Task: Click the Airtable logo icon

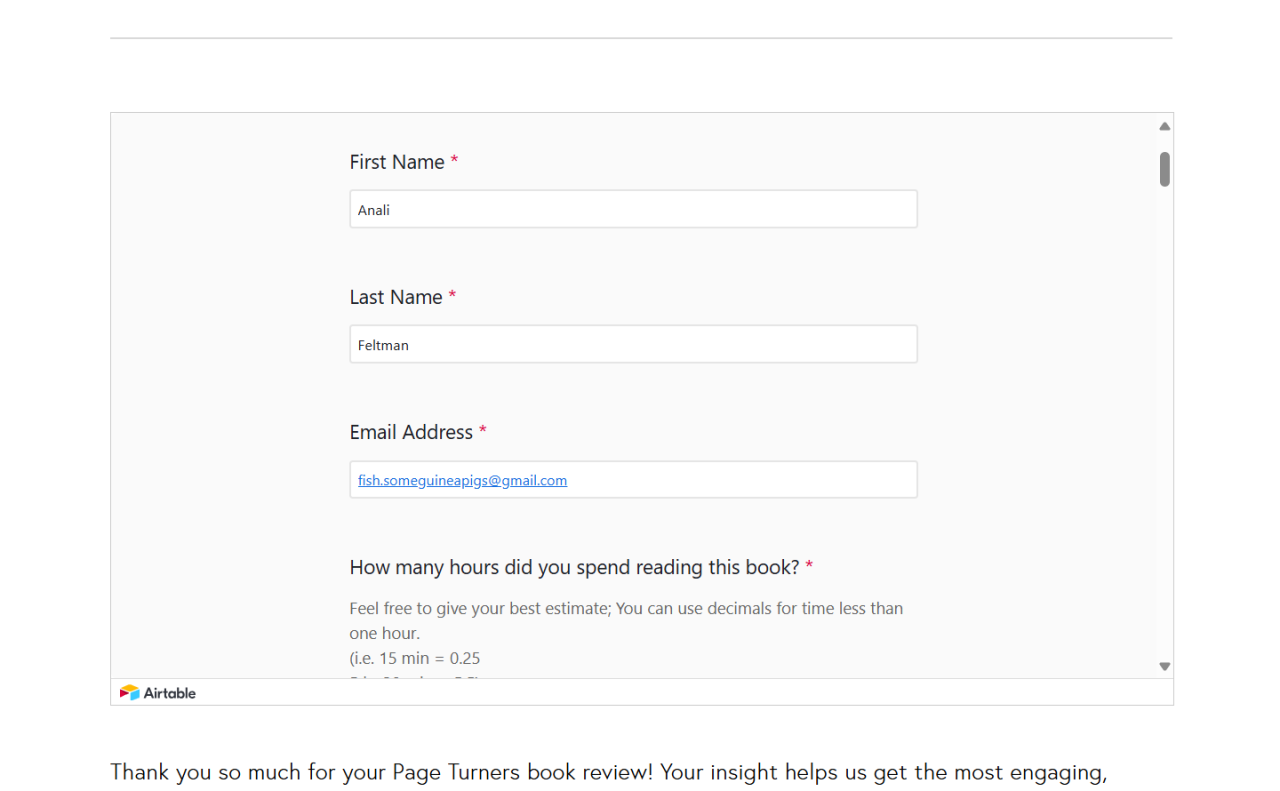Action: tap(129, 693)
